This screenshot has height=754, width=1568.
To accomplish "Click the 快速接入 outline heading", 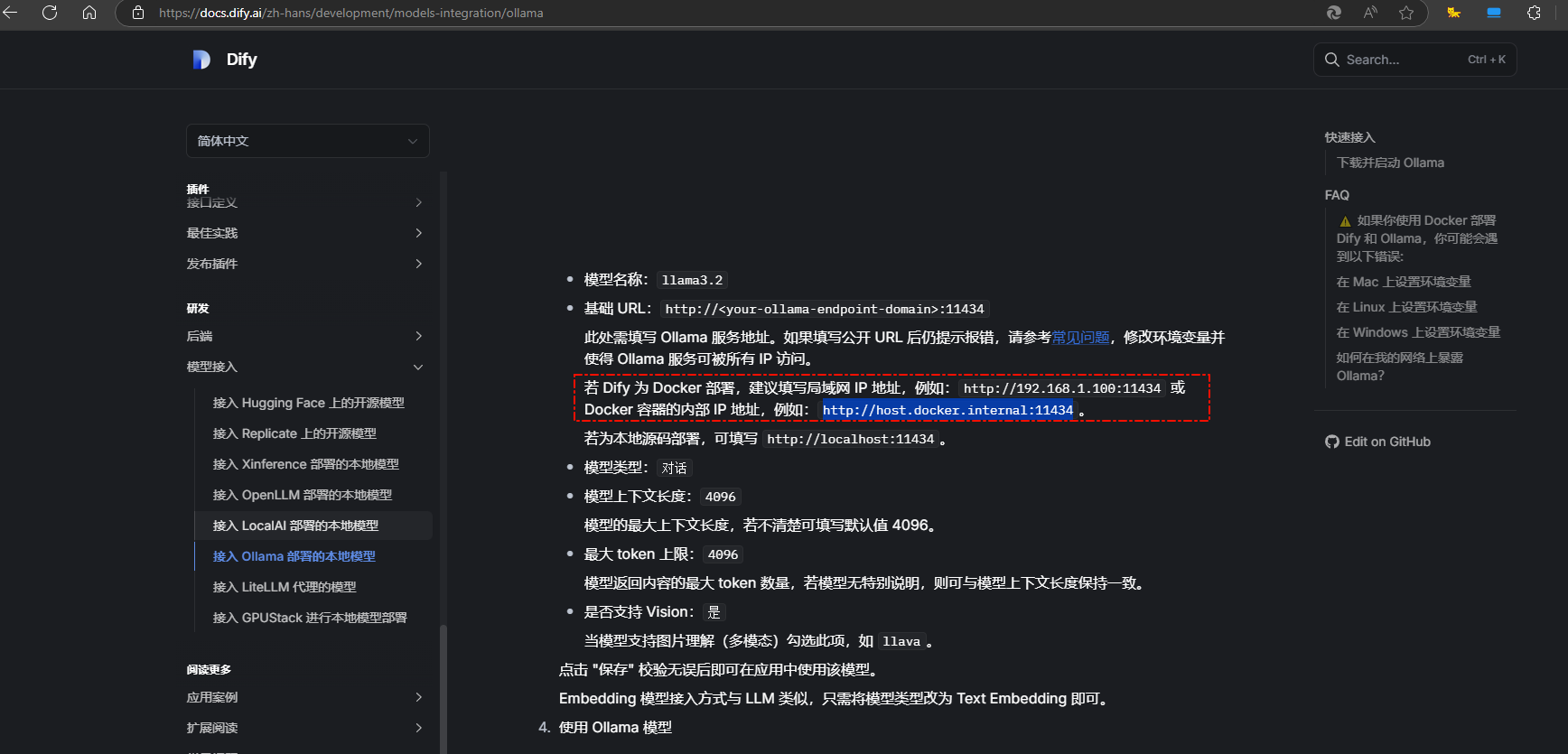I will coord(1349,137).
